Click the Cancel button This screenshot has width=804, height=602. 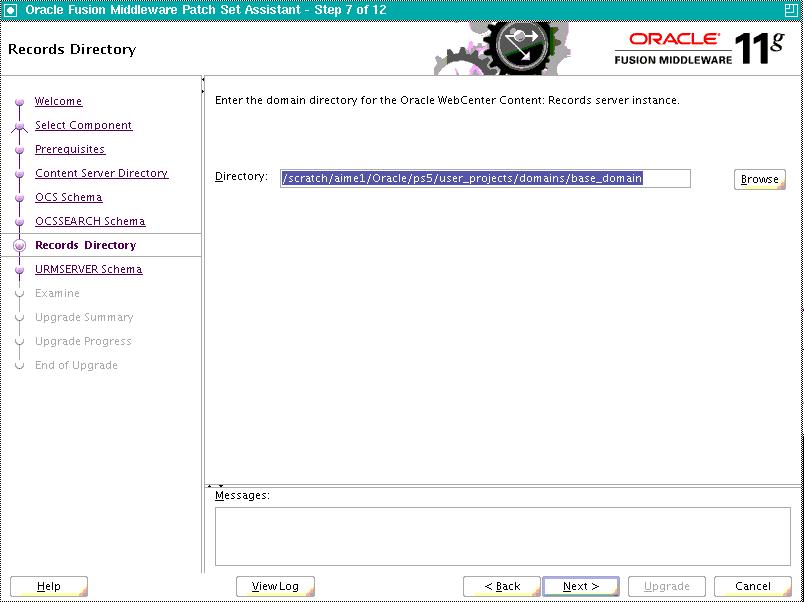tap(753, 586)
